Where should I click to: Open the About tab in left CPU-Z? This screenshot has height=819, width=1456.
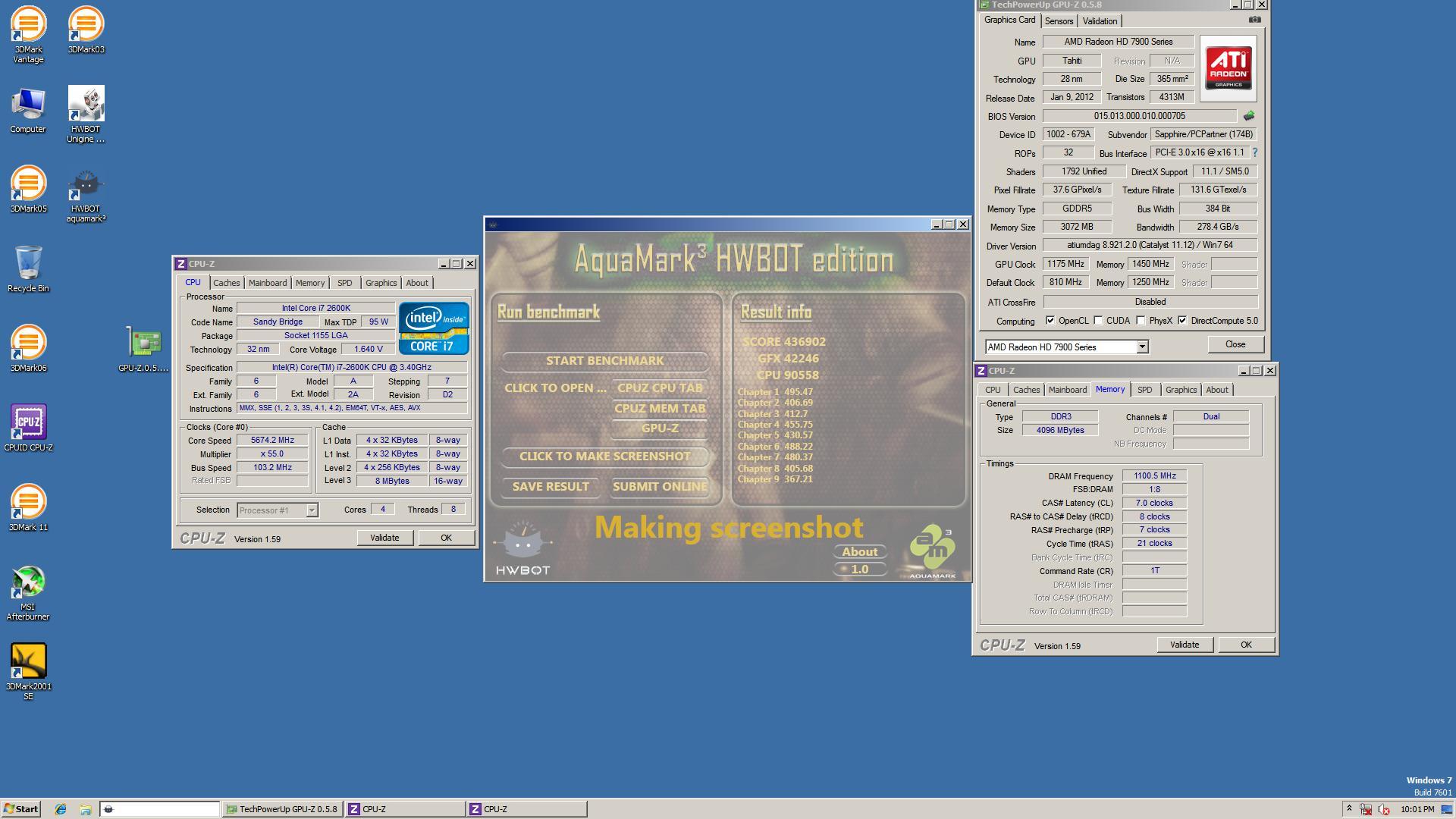click(417, 283)
